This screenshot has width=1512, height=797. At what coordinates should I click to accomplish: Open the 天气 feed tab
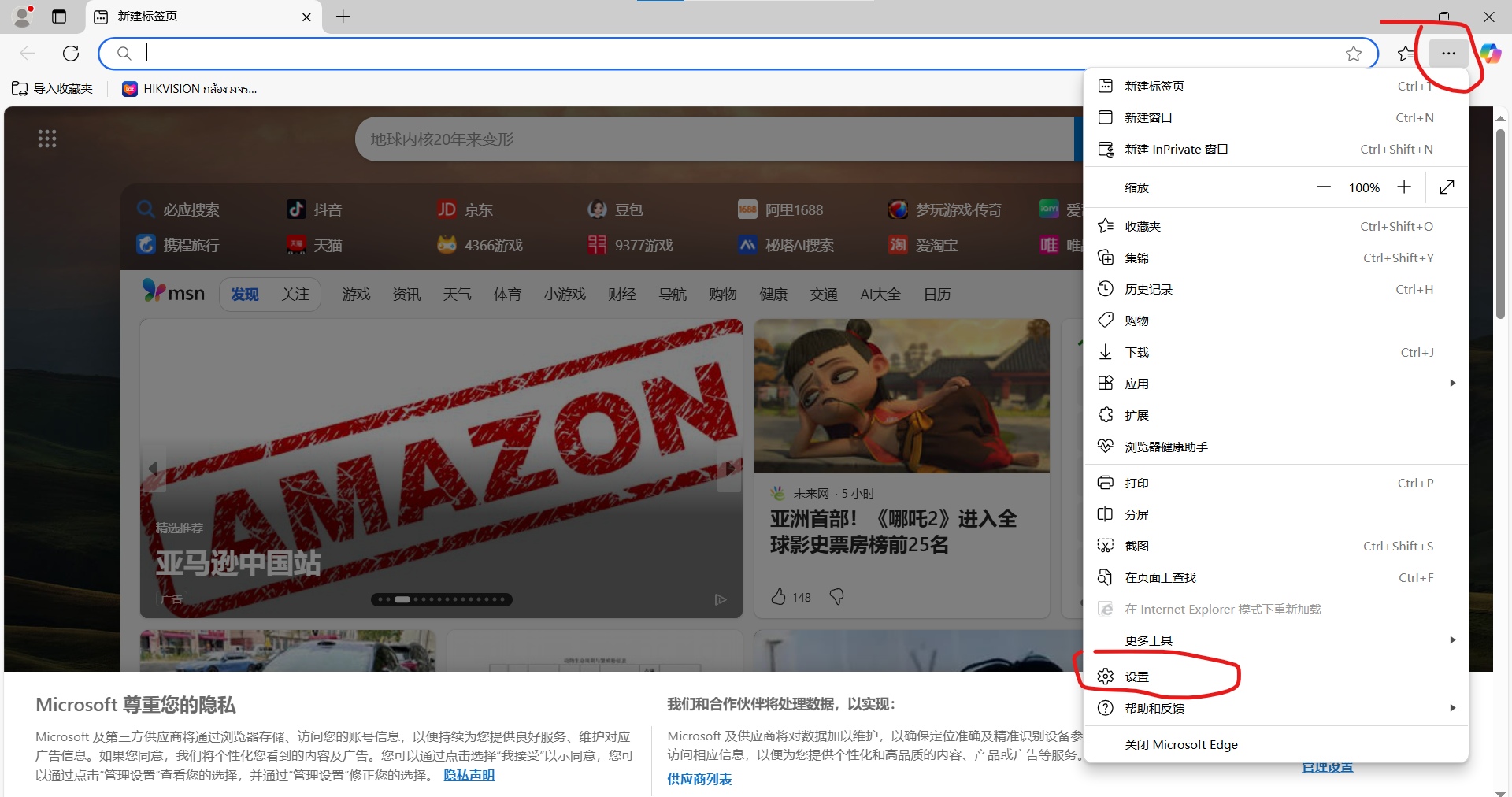tap(457, 295)
